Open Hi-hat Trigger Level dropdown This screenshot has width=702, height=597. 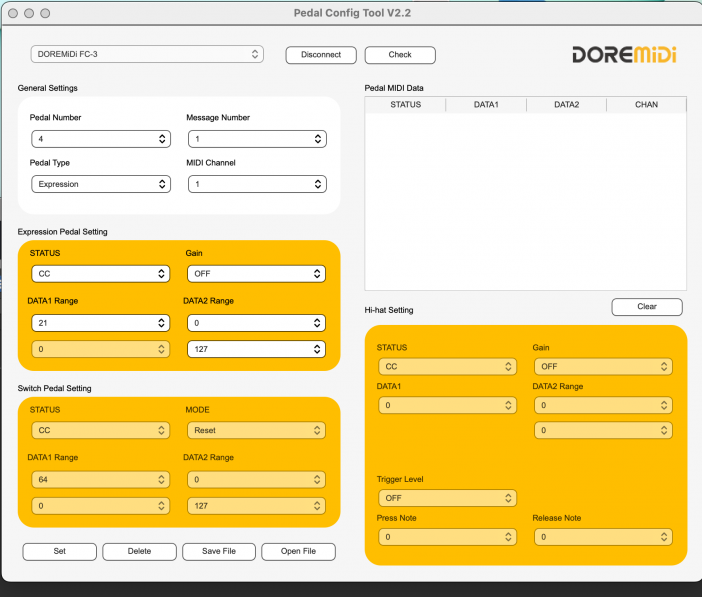[447, 498]
